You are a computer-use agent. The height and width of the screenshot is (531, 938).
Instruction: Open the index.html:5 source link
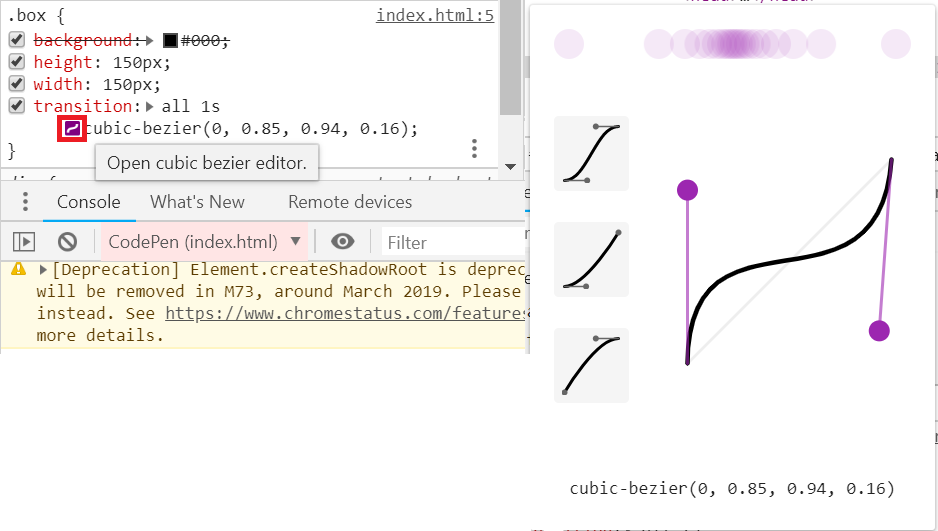tap(434, 17)
